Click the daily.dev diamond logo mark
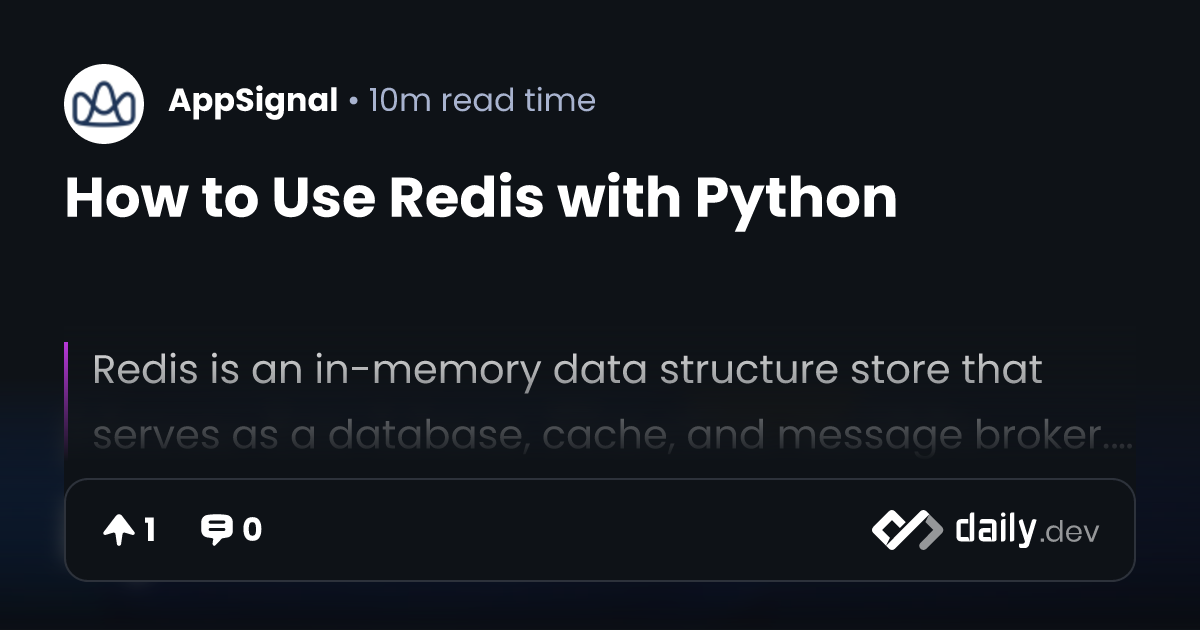 (907, 530)
